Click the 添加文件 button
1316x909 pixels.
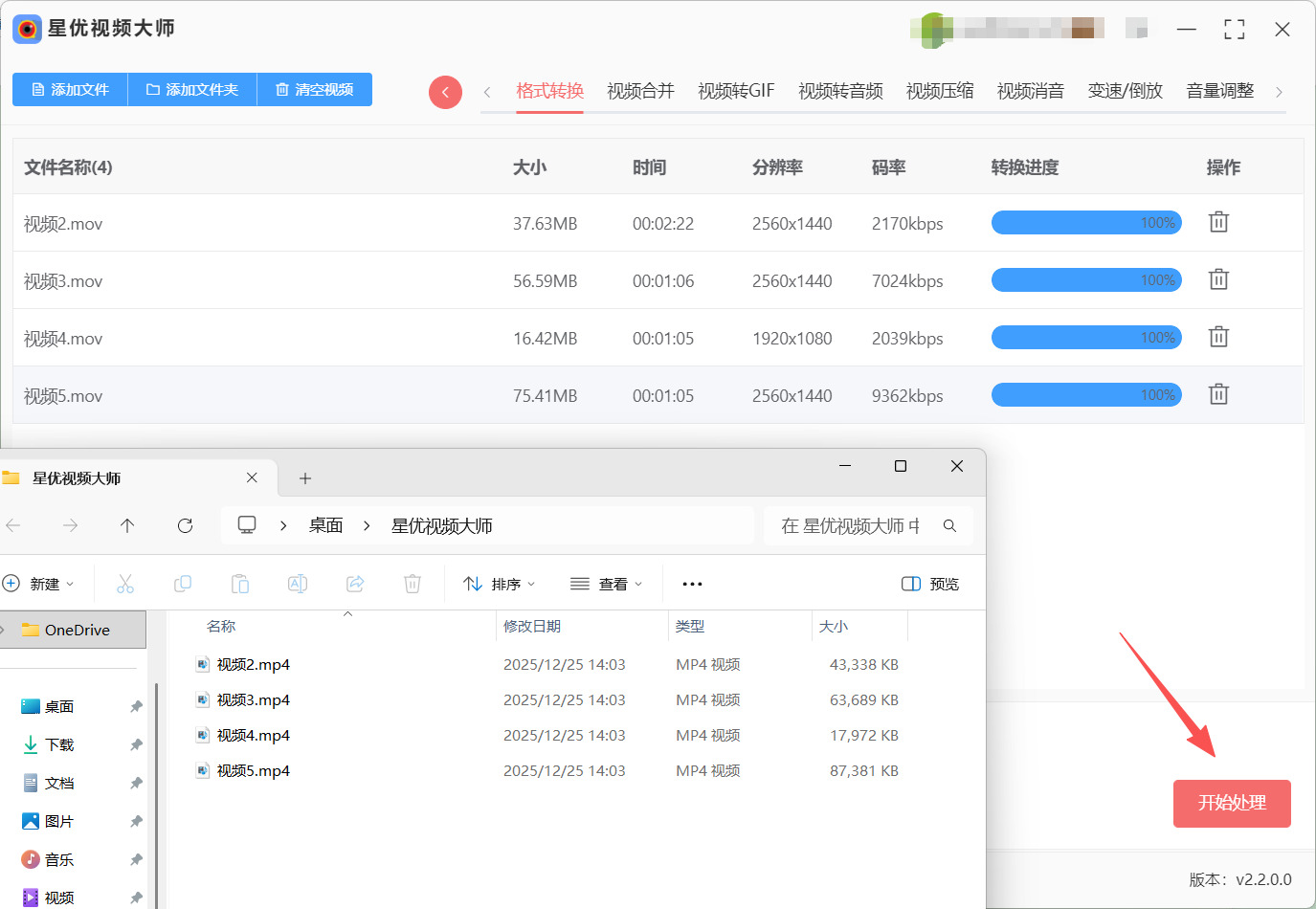tap(70, 89)
